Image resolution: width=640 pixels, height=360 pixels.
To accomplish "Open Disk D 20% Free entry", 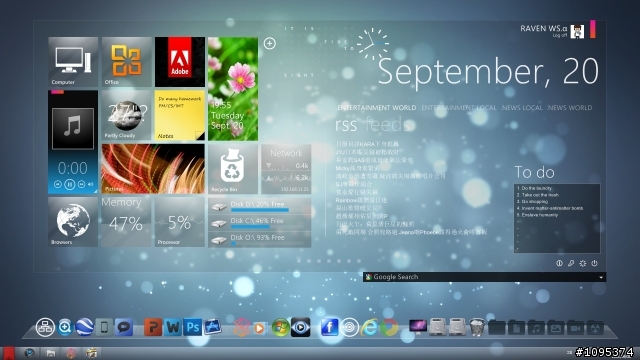I will point(260,206).
